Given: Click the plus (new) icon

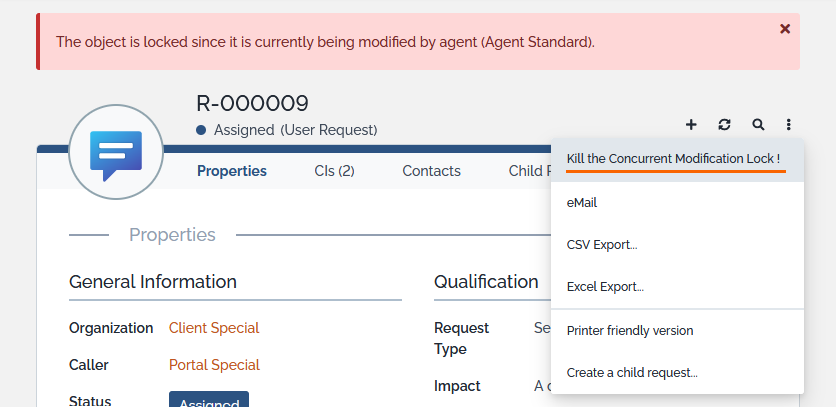Looking at the screenshot, I should (x=691, y=125).
